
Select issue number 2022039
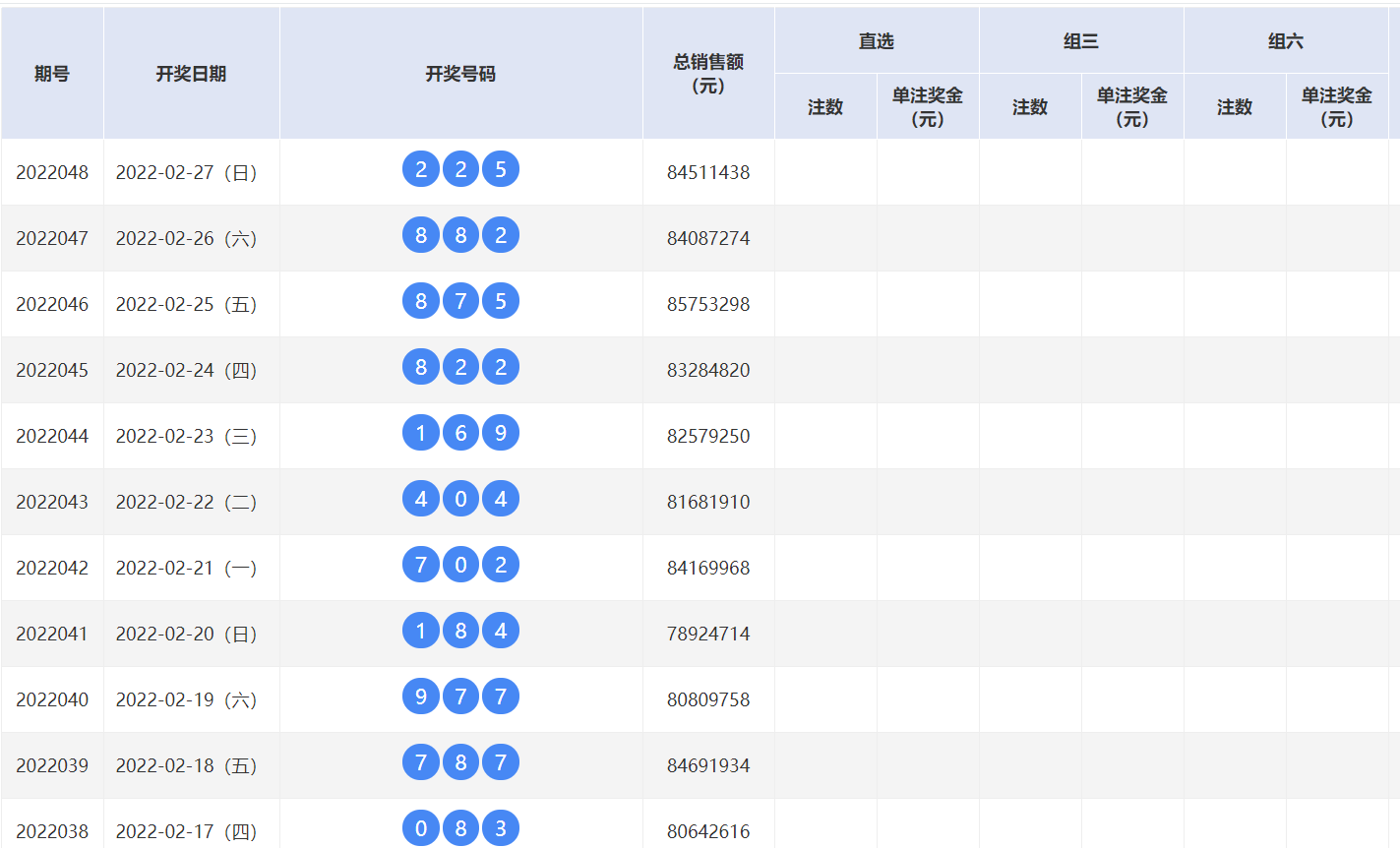52,765
